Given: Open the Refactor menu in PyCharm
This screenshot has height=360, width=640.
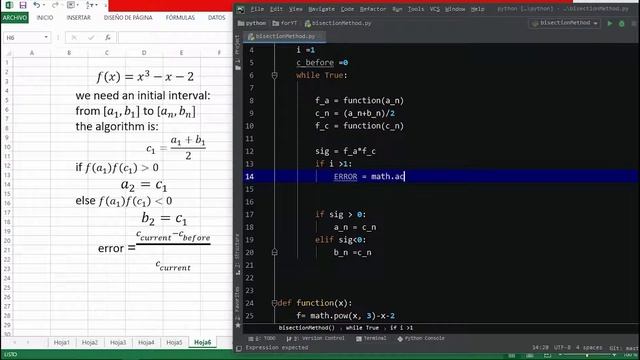Looking at the screenshot, I should [x=373, y=9].
